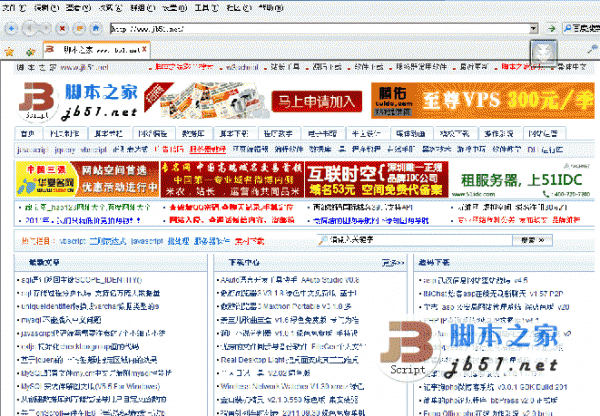Image resolution: width=600 pixels, height=416 pixels.
Task: Click the javascript sub-navigation link
Action: tap(32, 149)
